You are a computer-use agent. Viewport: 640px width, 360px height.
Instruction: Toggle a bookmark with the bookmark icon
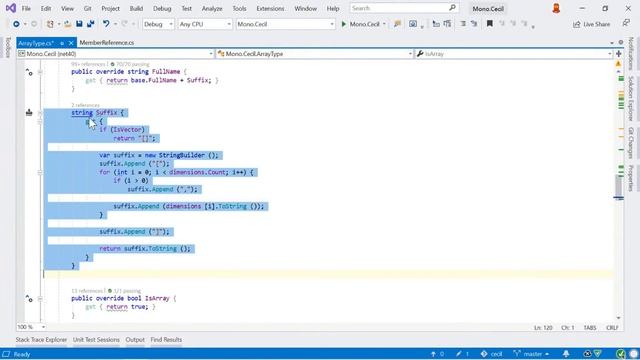(x=489, y=24)
